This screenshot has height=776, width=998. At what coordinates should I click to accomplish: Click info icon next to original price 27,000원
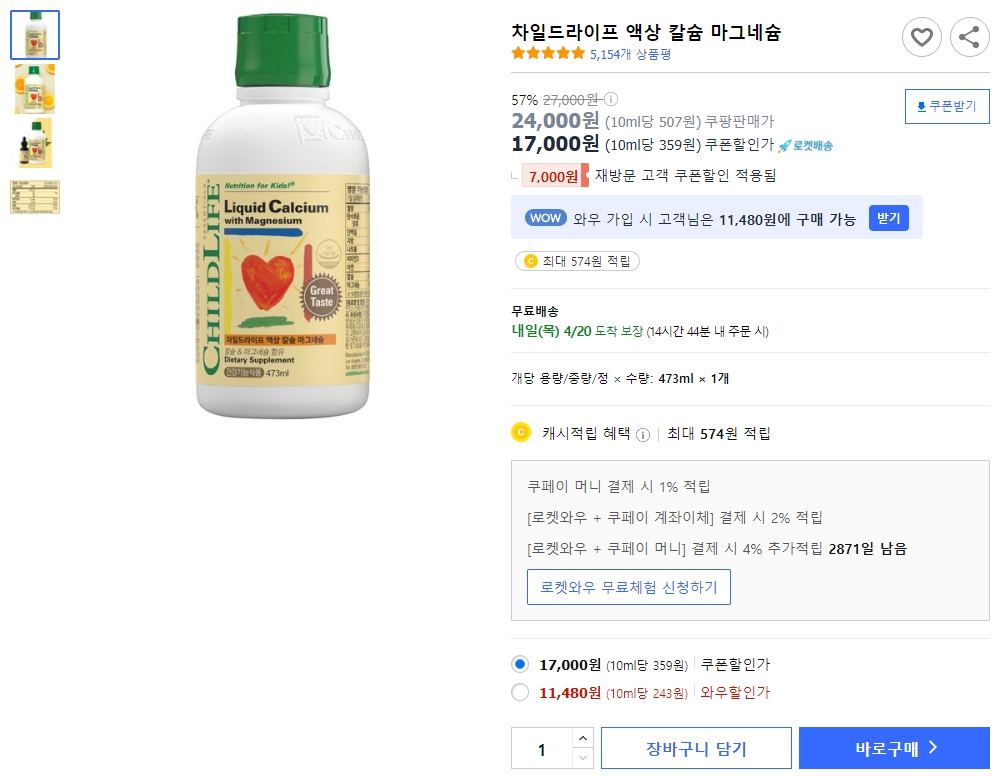[x=613, y=100]
